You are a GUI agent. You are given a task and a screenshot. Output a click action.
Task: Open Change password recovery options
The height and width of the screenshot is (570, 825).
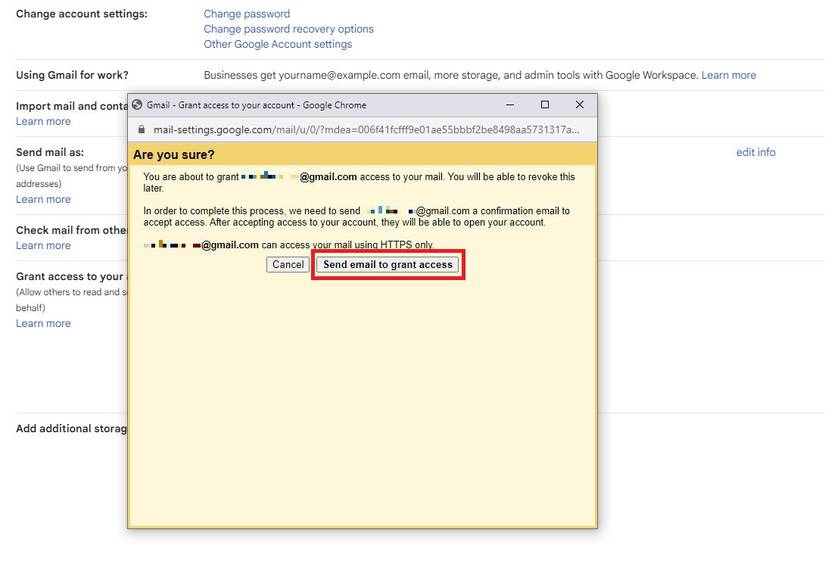click(288, 29)
